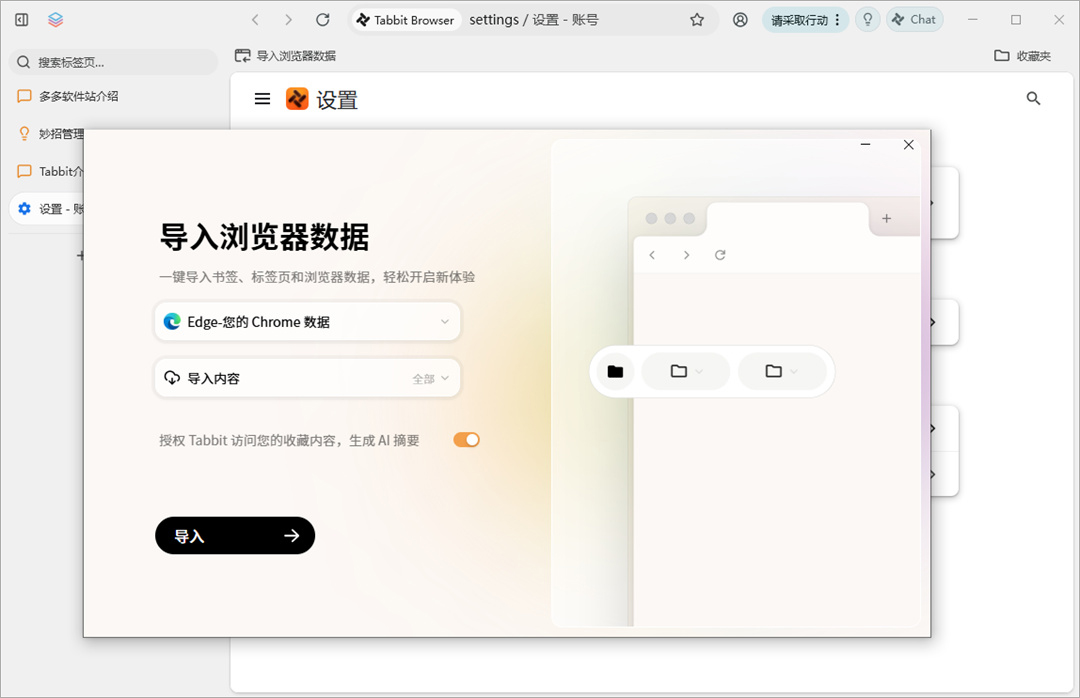Open the profile avatar icon in title bar
The width and height of the screenshot is (1080, 698).
click(x=740, y=19)
